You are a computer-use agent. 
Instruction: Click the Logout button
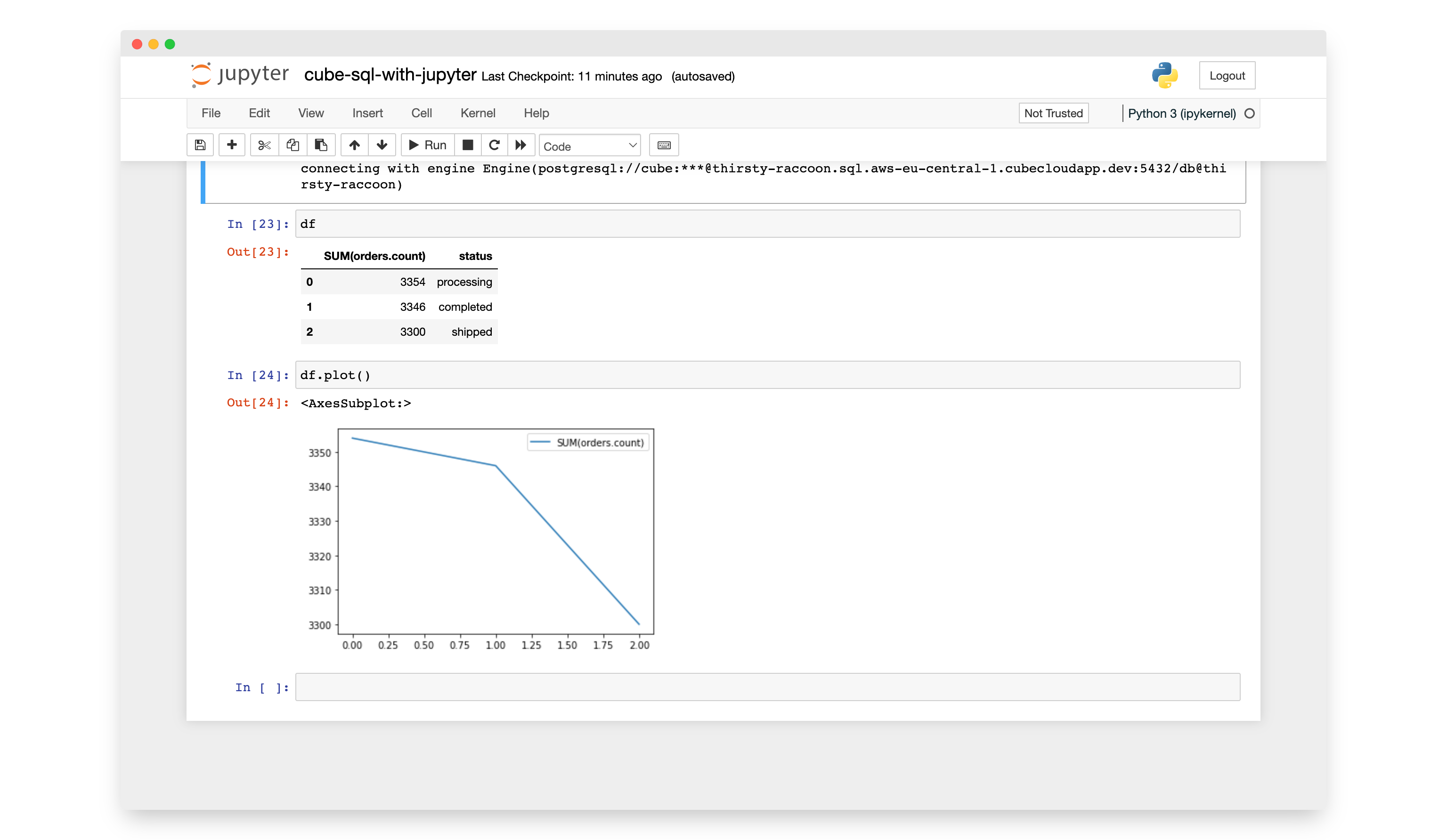(x=1227, y=76)
